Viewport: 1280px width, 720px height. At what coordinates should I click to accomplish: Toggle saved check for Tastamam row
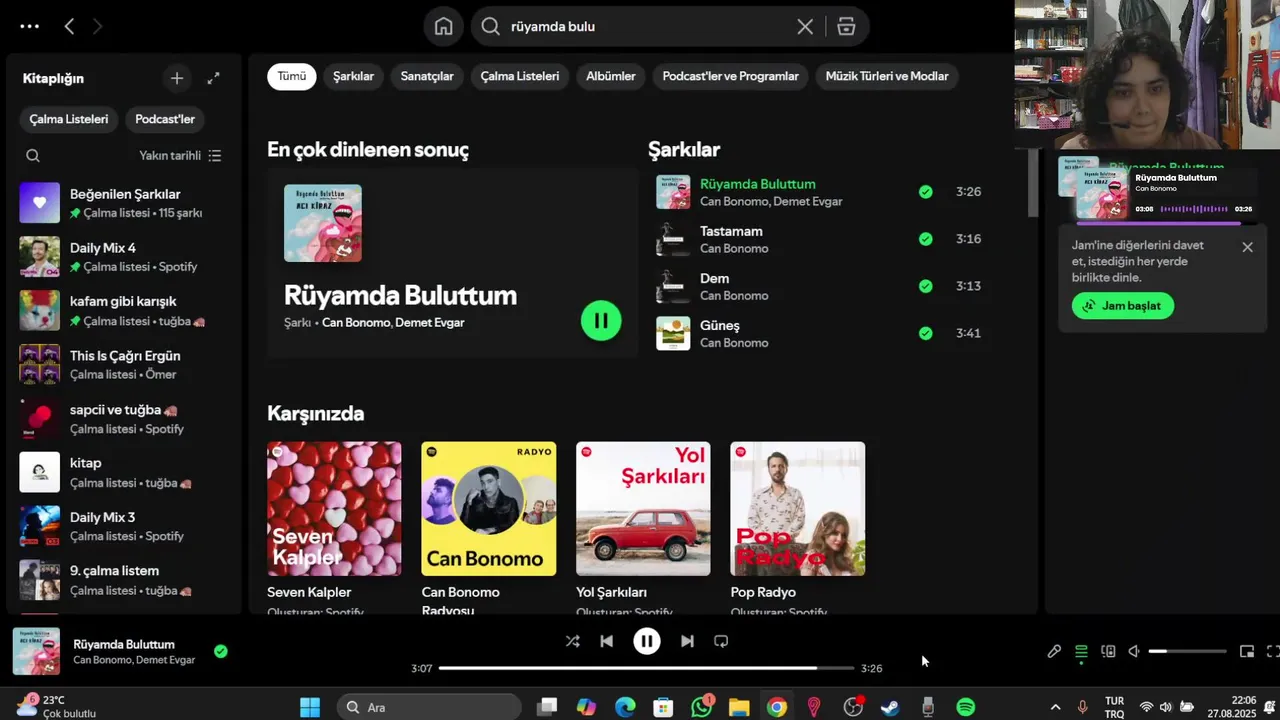pos(925,239)
